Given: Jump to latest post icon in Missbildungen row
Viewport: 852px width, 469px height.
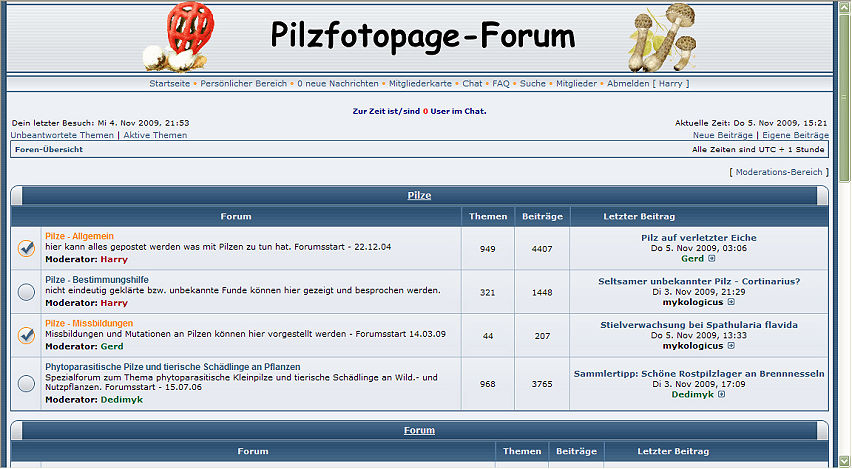Looking at the screenshot, I should point(731,346).
